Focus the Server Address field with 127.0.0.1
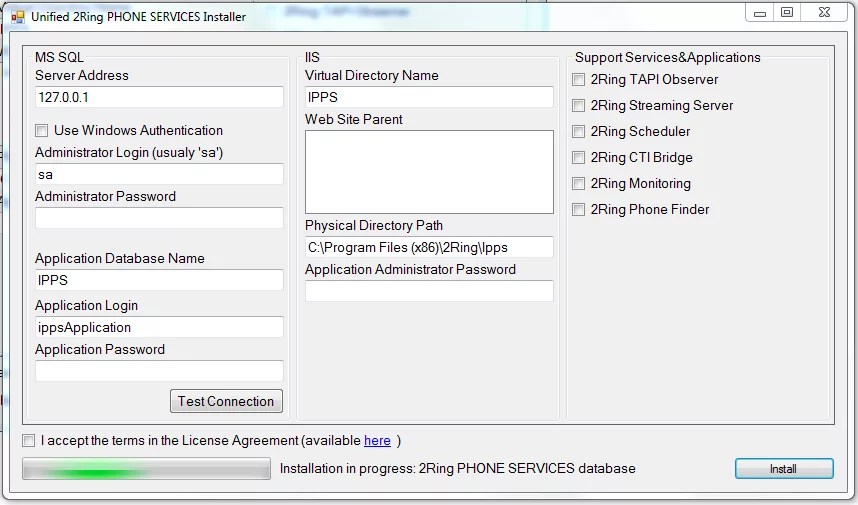The width and height of the screenshot is (858, 505). pyautogui.click(x=159, y=97)
